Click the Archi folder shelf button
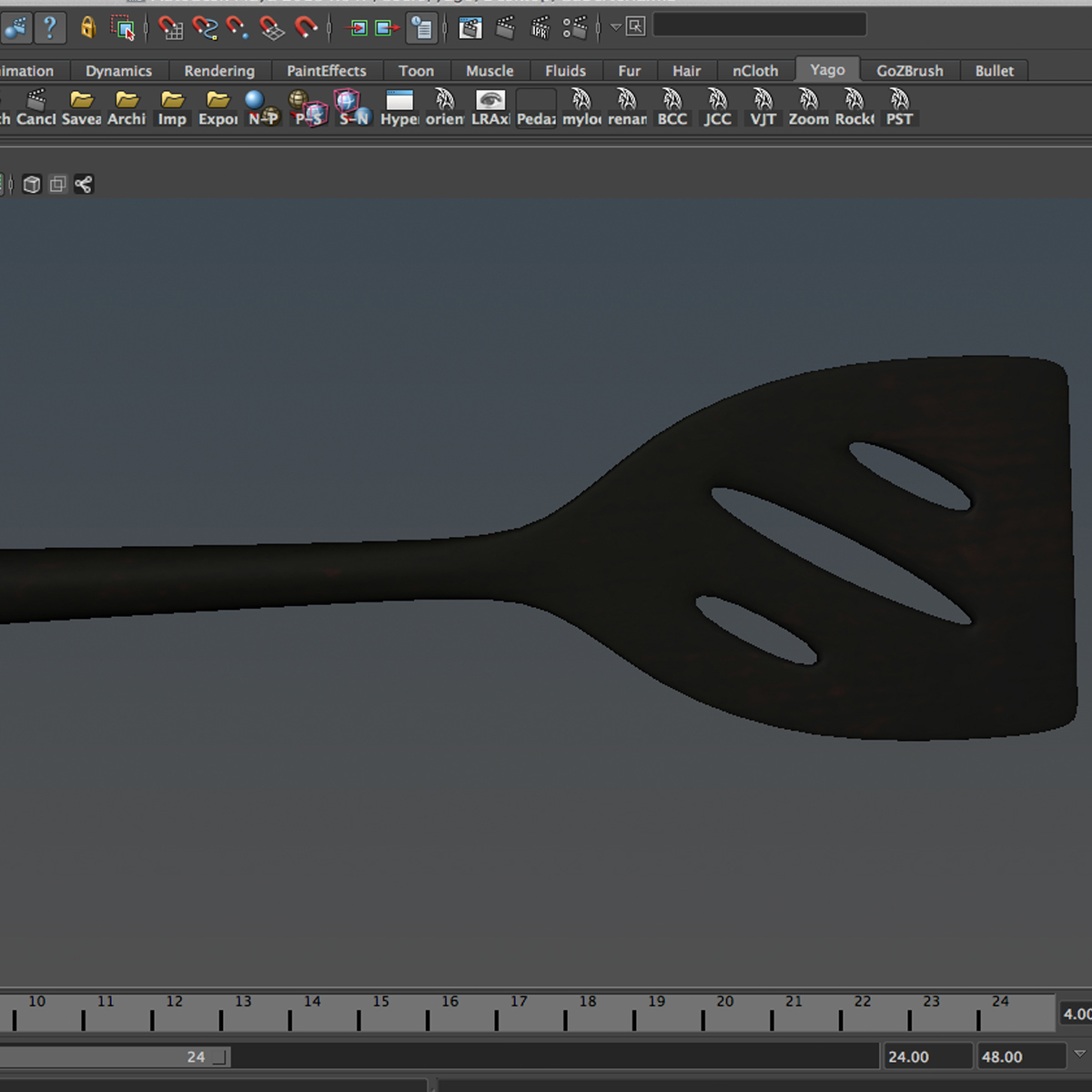The width and height of the screenshot is (1092, 1092). pyautogui.click(x=126, y=108)
